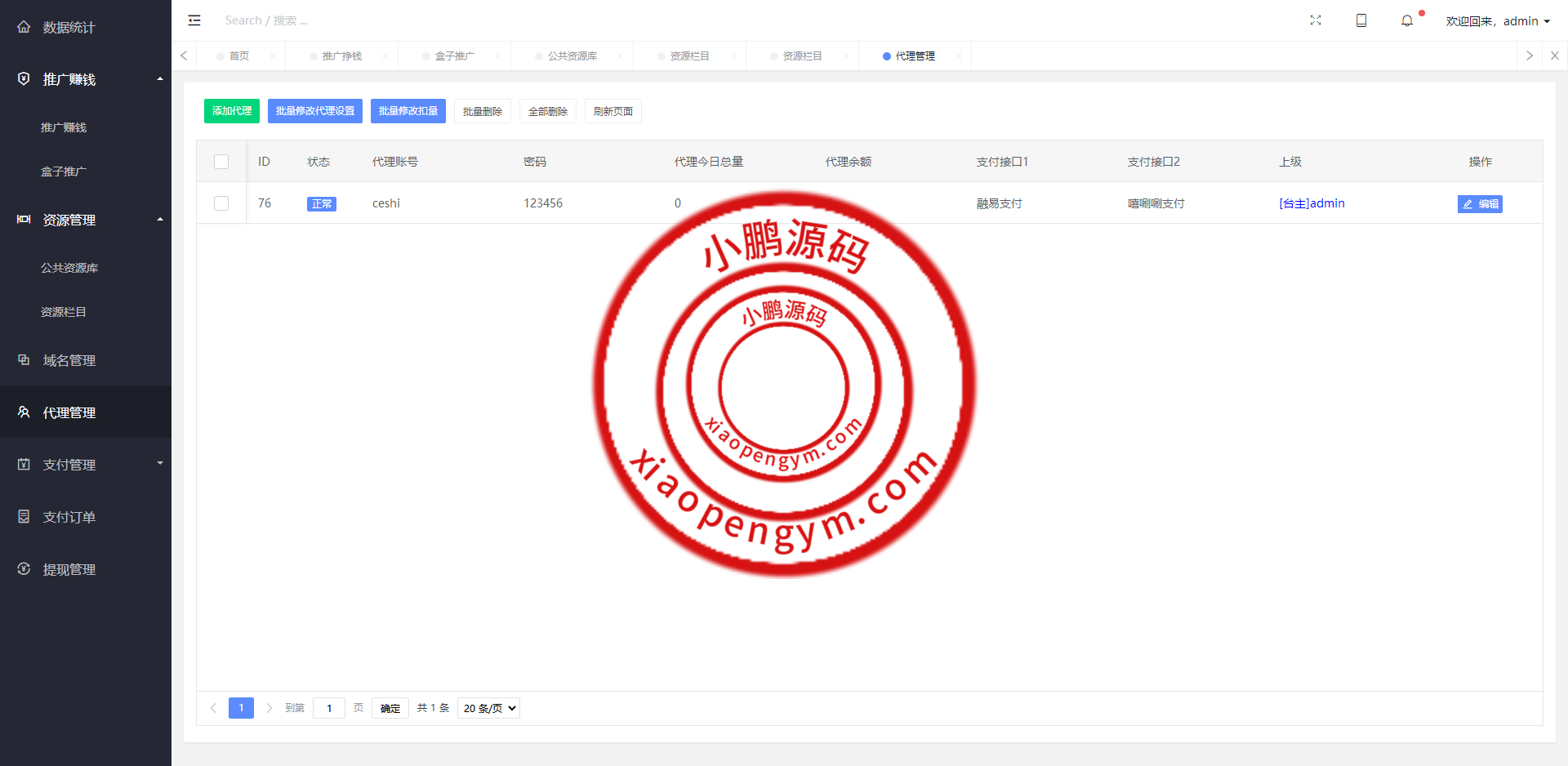This screenshot has height=766, width=1568.
Task: Click the fullscreen icon in the top bar
Action: (x=1316, y=20)
